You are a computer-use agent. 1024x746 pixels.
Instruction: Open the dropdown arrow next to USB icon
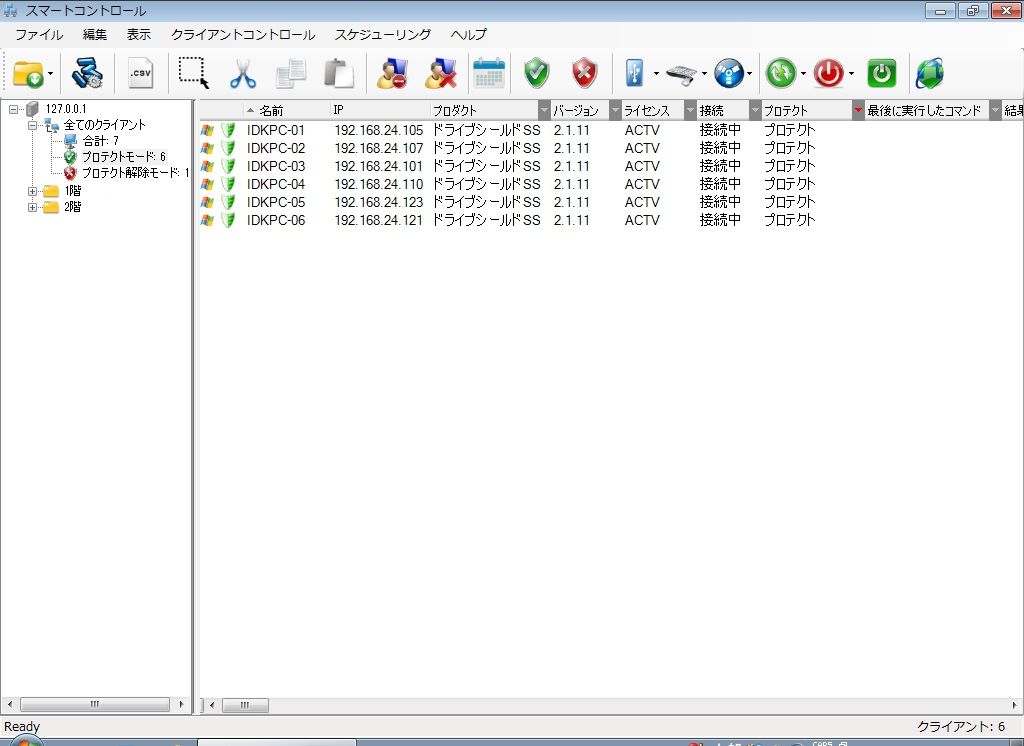(x=656, y=74)
